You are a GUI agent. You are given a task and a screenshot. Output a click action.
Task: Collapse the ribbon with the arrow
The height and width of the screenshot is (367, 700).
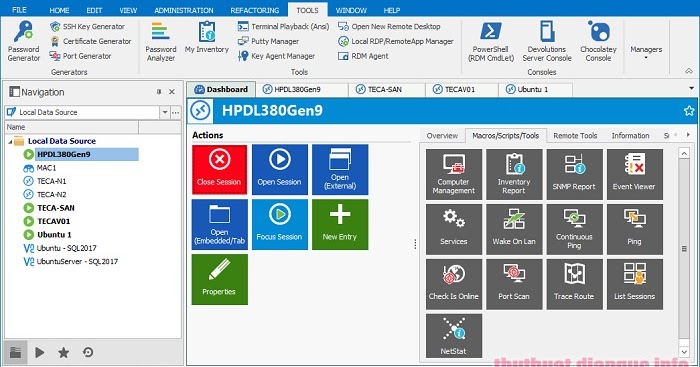pyautogui.click(x=689, y=71)
